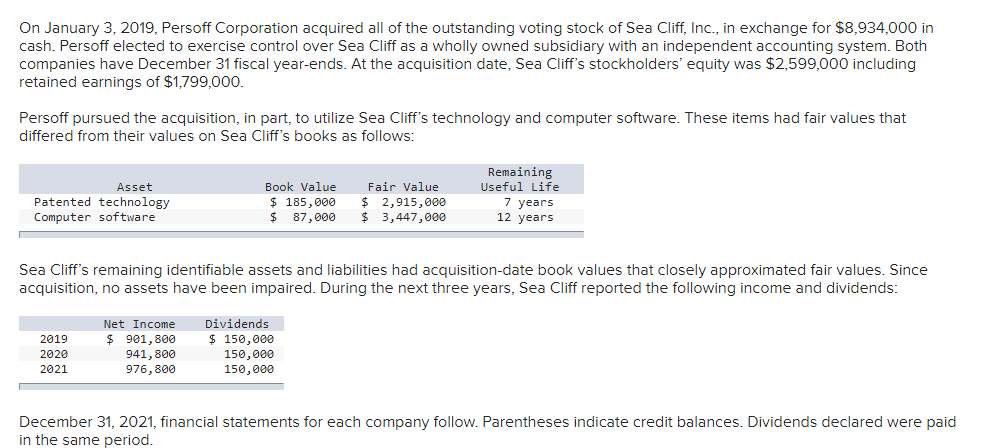This screenshot has width=997, height=448.
Task: Click the Book Value column header
Action: [300, 187]
